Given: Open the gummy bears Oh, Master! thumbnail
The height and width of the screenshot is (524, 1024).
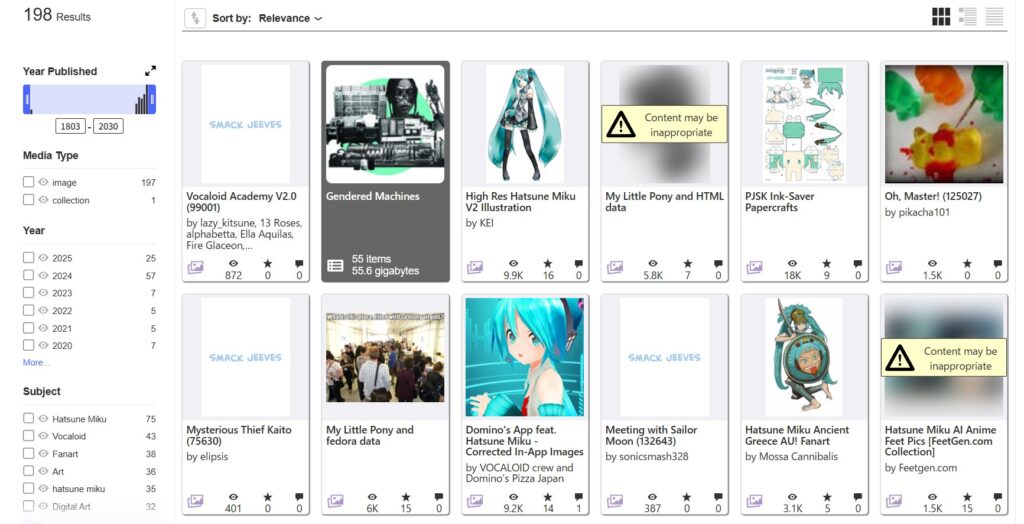Looking at the screenshot, I should click(944, 124).
